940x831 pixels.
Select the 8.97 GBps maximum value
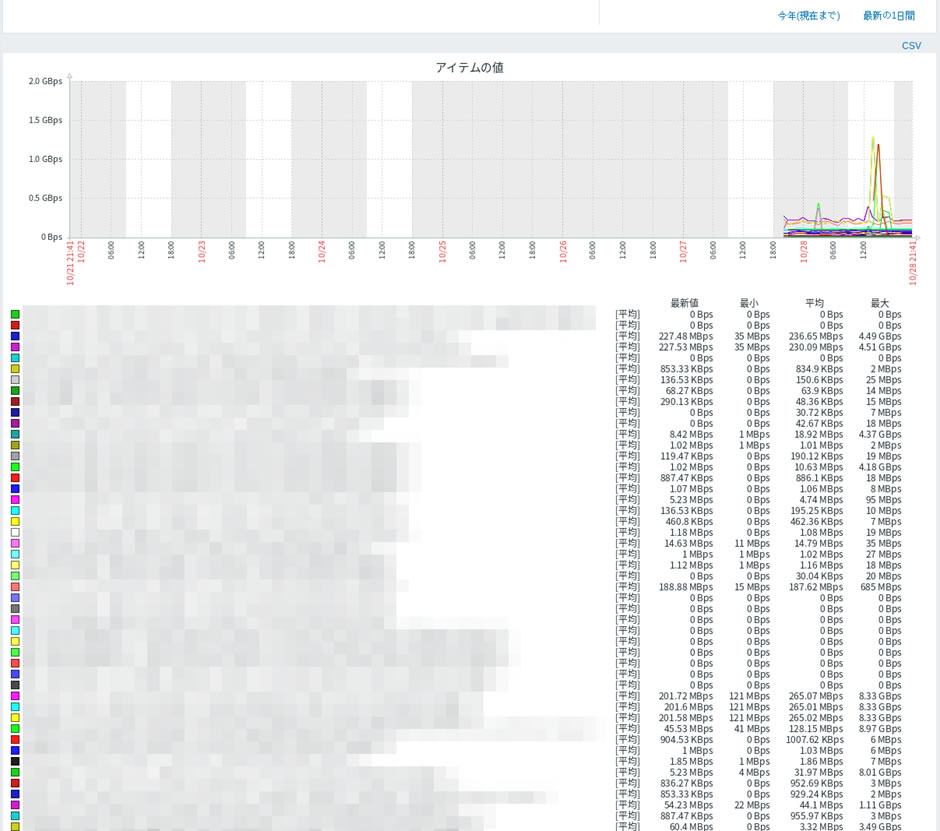coord(879,729)
